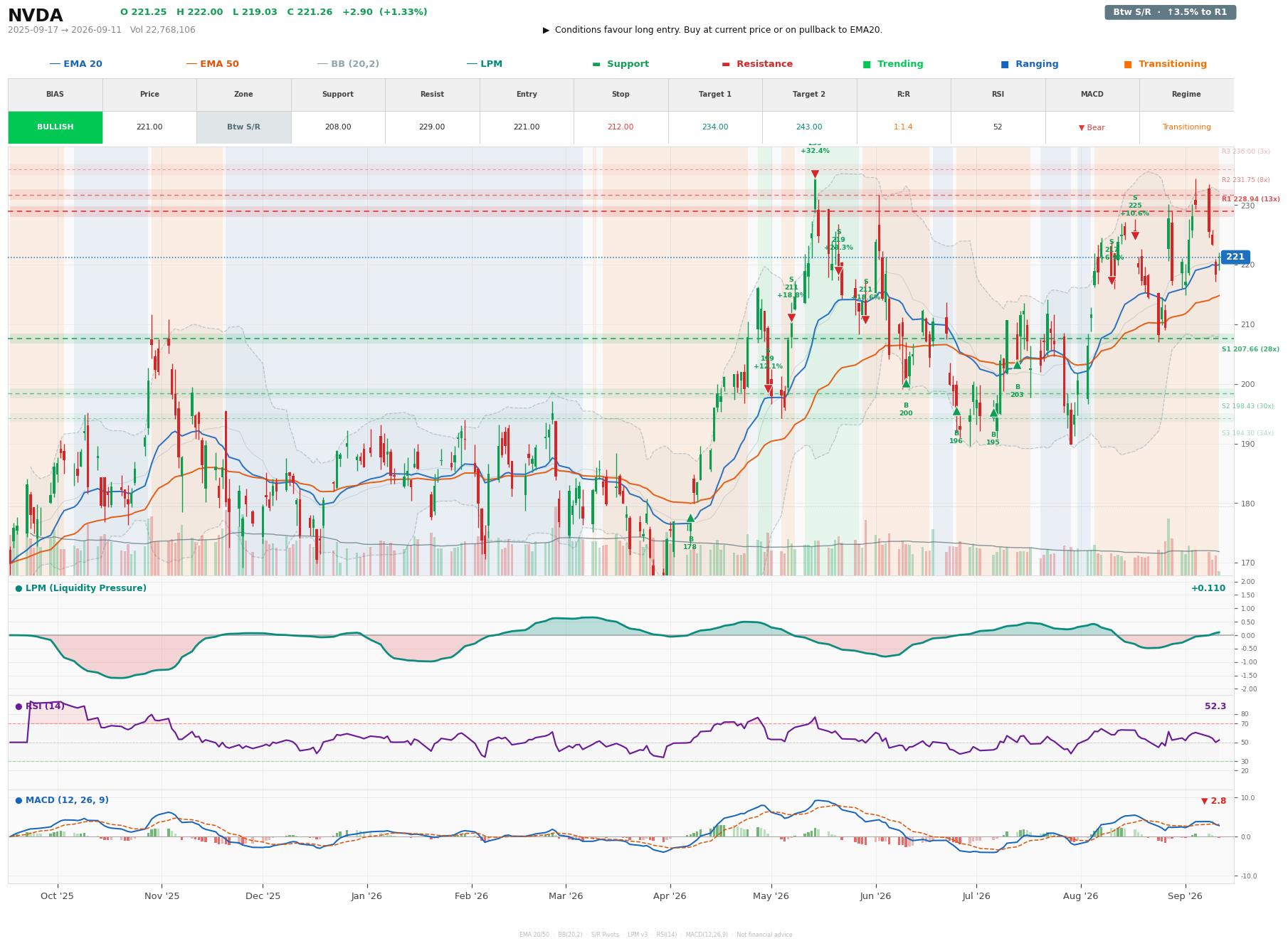1288x946 pixels.
Task: Toggle the Ranging regime legend entry
Action: tap(1030, 64)
